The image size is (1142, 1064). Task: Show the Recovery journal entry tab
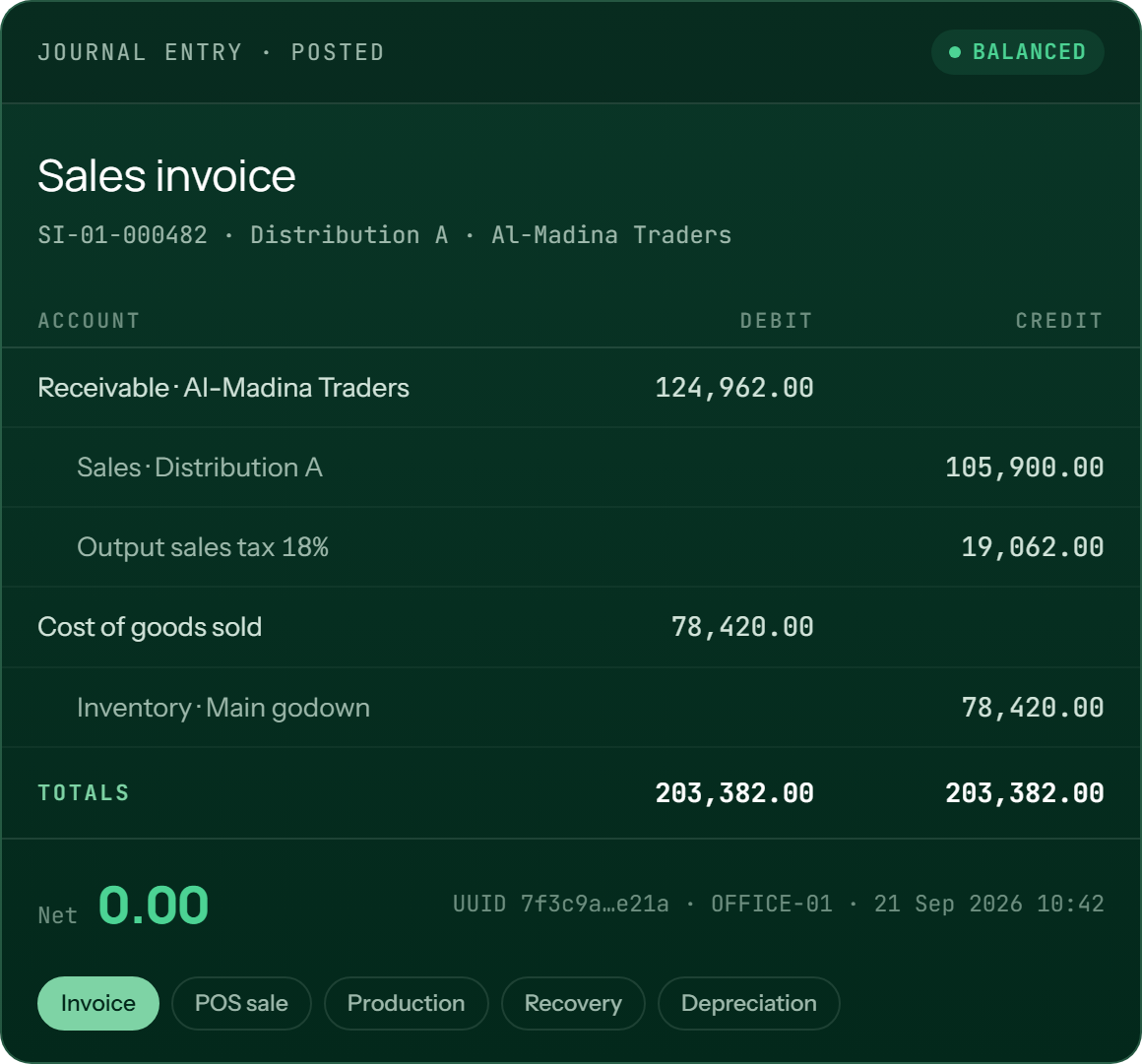click(x=573, y=1003)
